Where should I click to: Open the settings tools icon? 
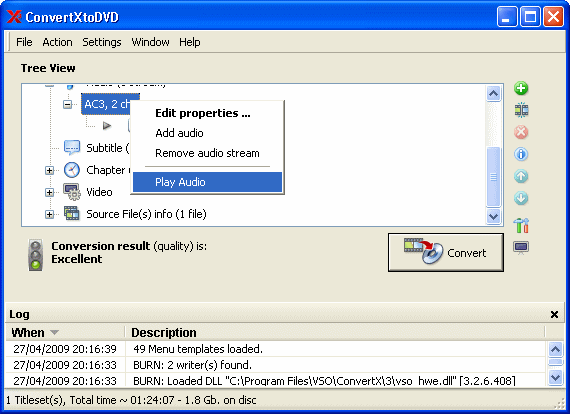point(521,225)
